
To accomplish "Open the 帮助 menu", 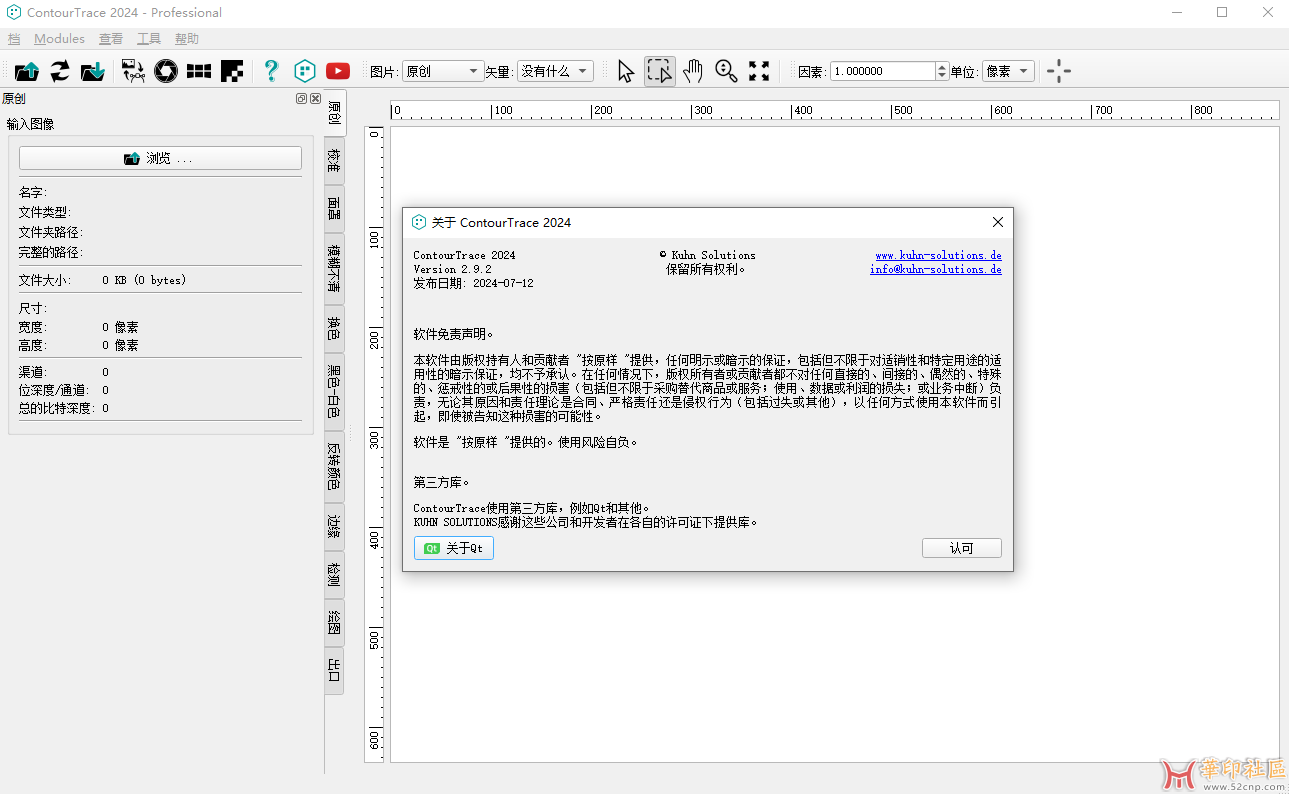I will pyautogui.click(x=187, y=39).
